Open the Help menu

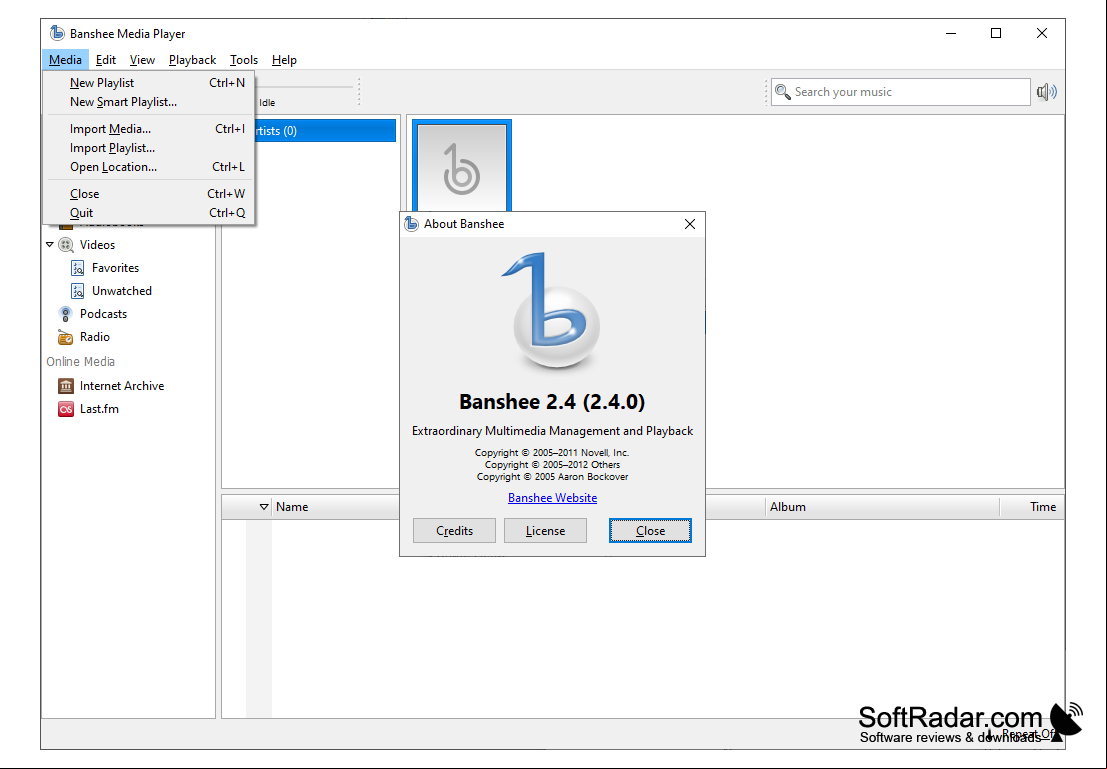click(x=284, y=60)
